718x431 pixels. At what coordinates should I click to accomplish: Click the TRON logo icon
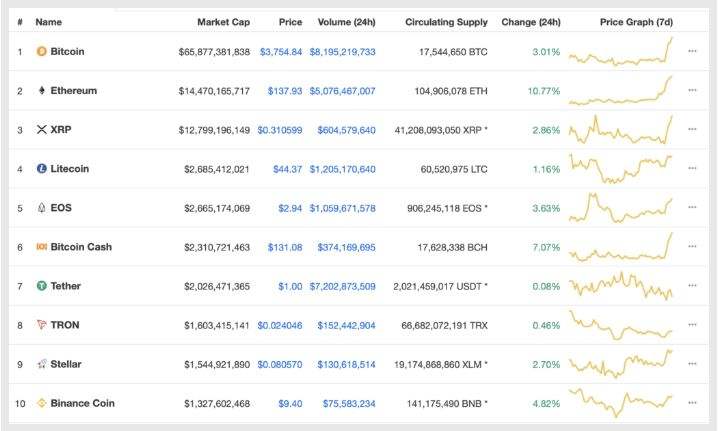pyautogui.click(x=42, y=325)
